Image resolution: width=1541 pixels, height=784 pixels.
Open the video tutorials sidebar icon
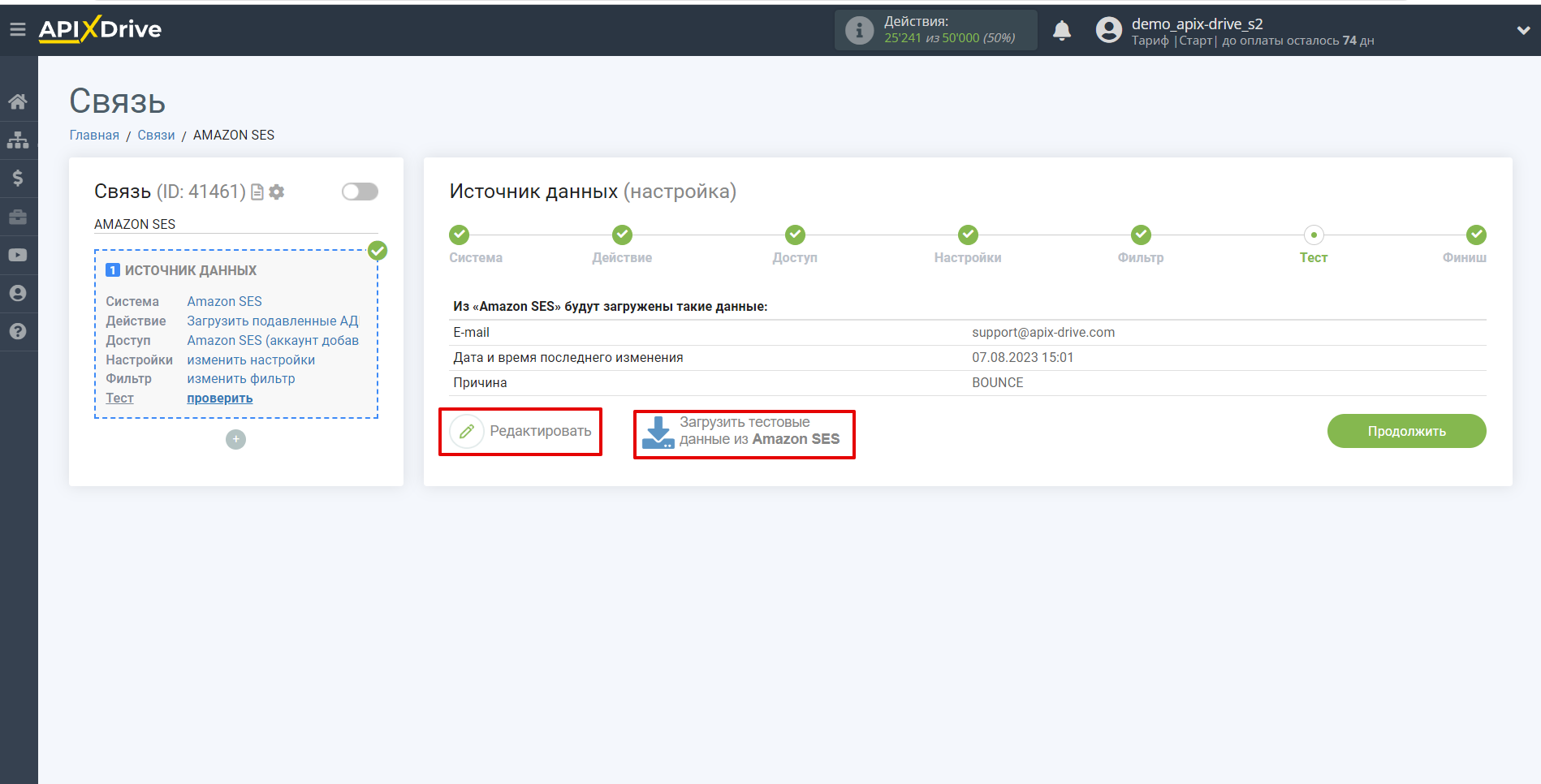18,255
